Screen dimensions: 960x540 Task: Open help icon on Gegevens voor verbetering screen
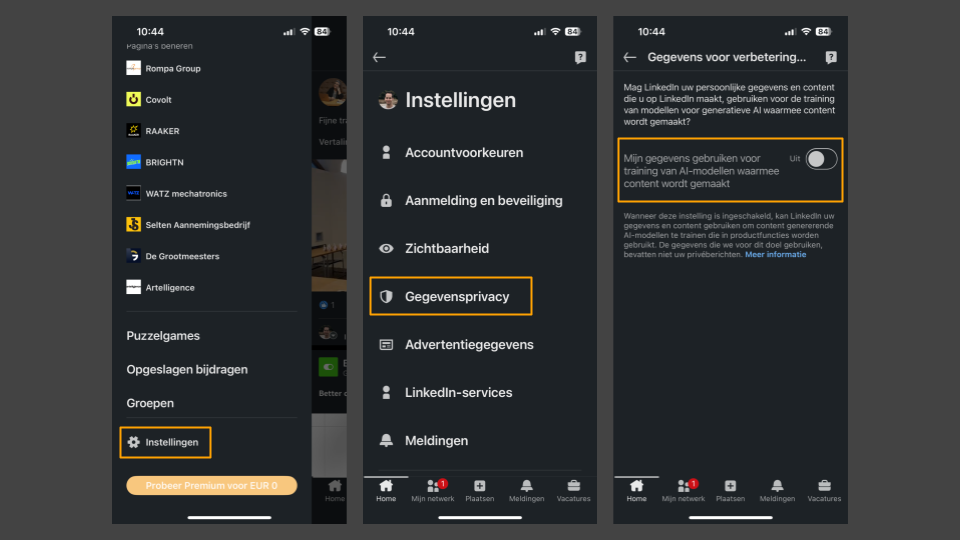831,58
